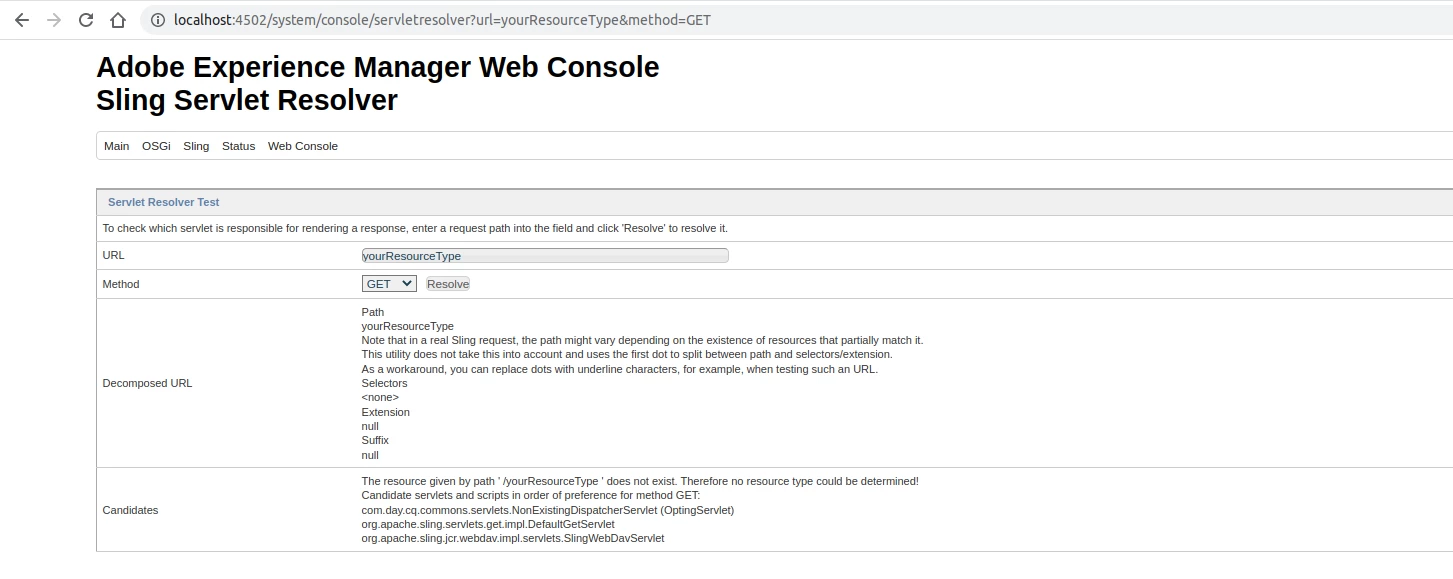Open browser home page icon

(118, 20)
